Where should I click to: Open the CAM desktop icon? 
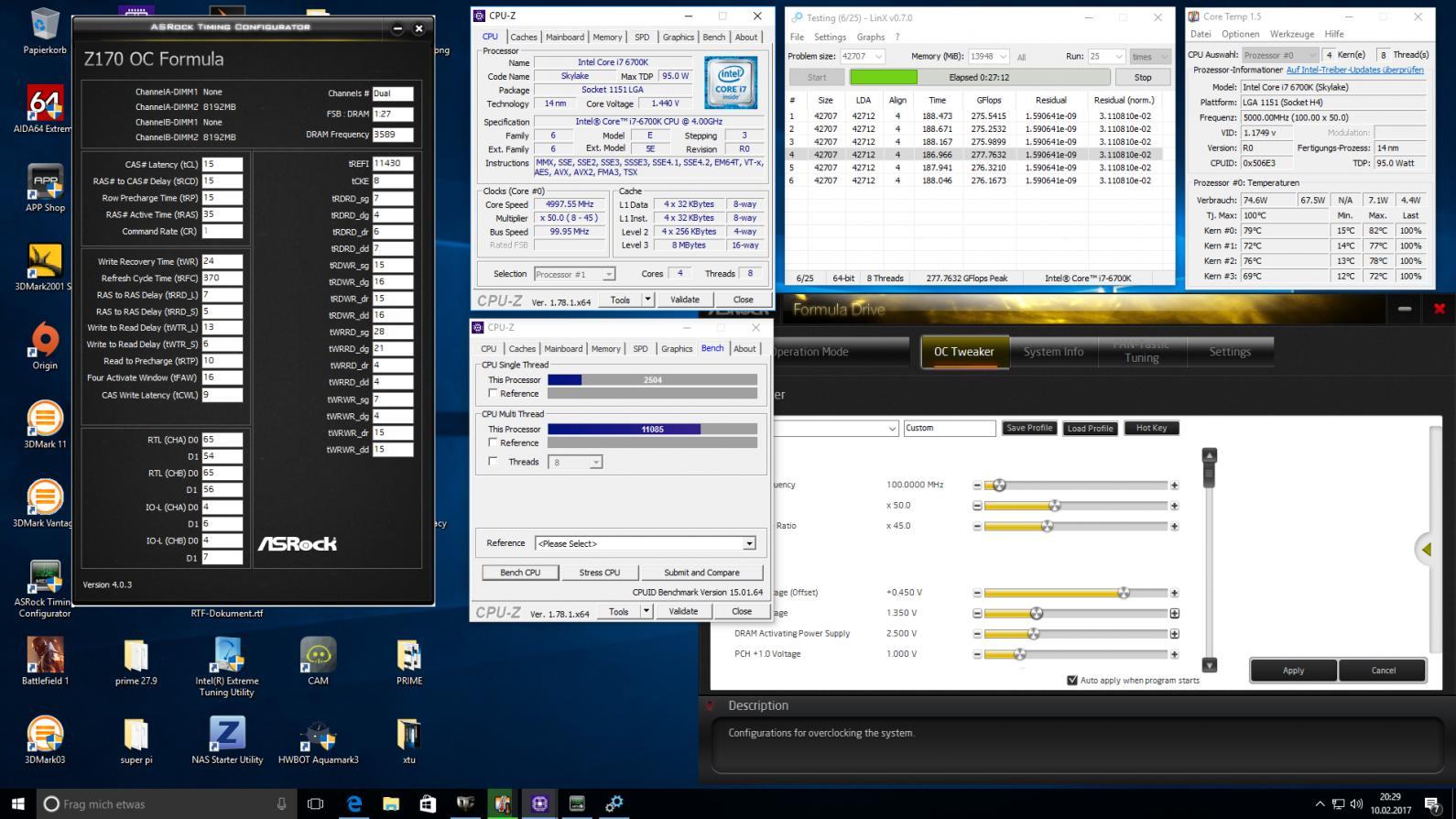point(318,661)
